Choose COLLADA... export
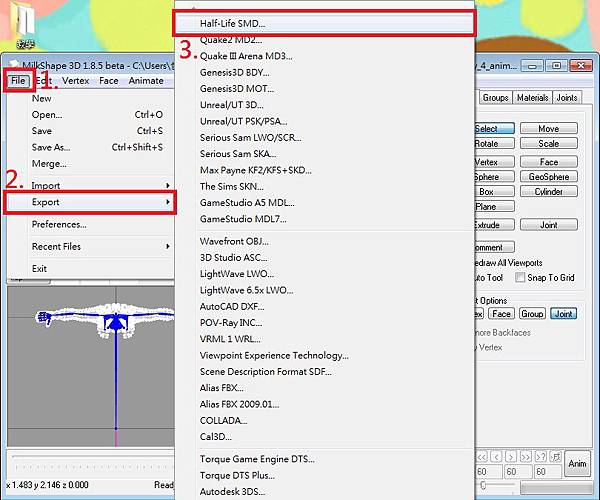600x500 pixels. tap(324, 421)
